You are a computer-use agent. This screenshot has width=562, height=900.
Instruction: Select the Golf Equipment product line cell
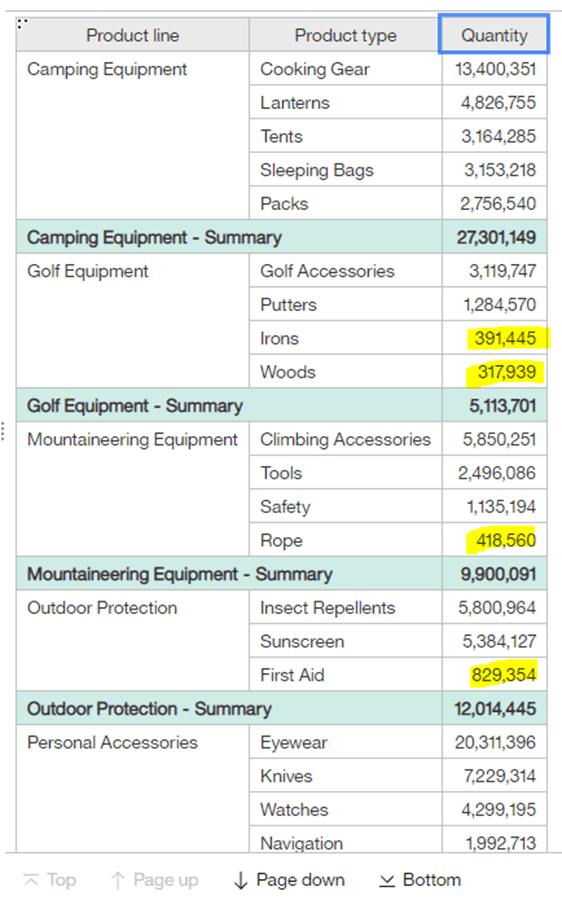click(x=133, y=320)
